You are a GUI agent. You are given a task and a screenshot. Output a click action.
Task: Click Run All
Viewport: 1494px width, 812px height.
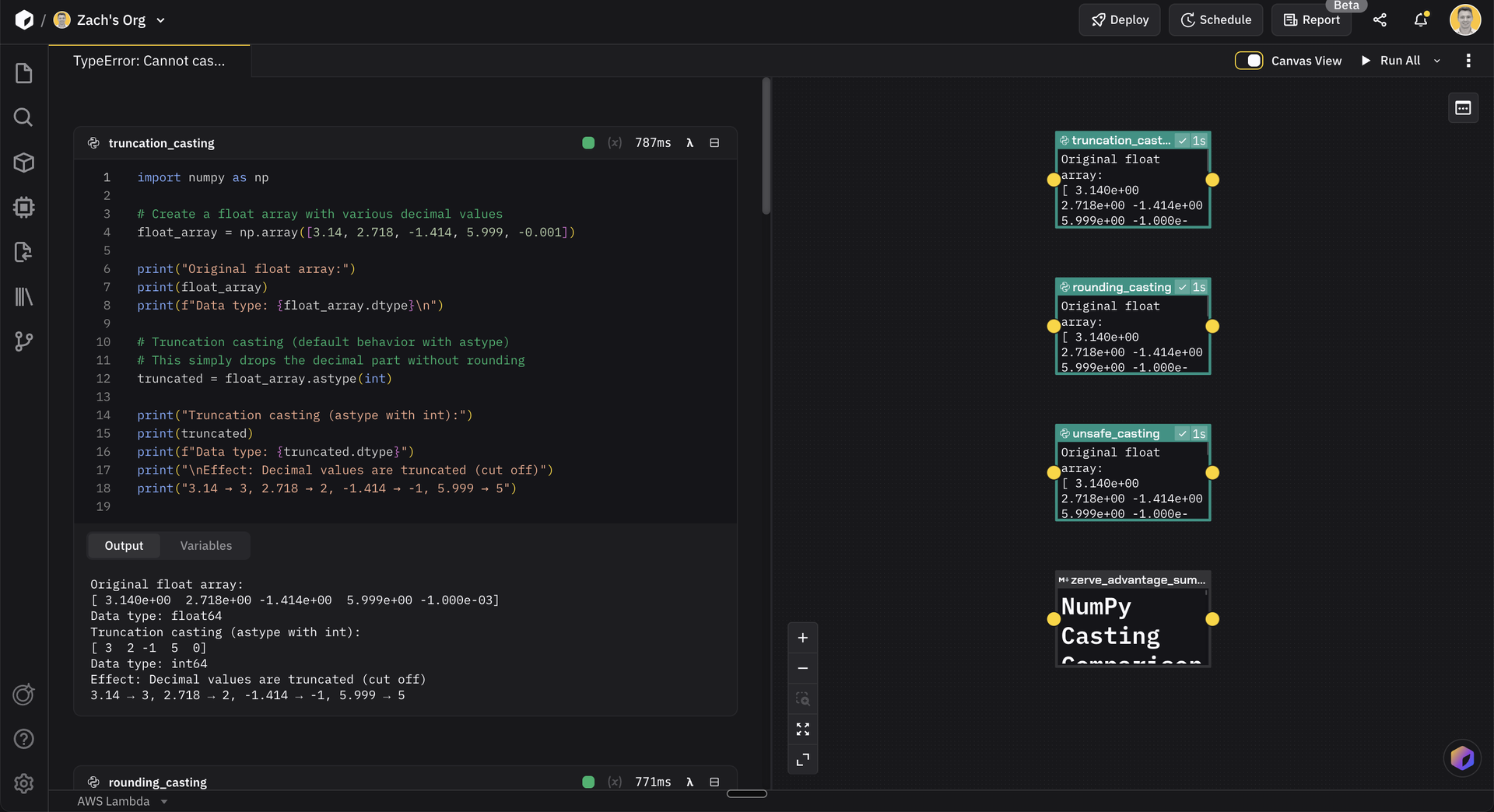[x=1391, y=61]
